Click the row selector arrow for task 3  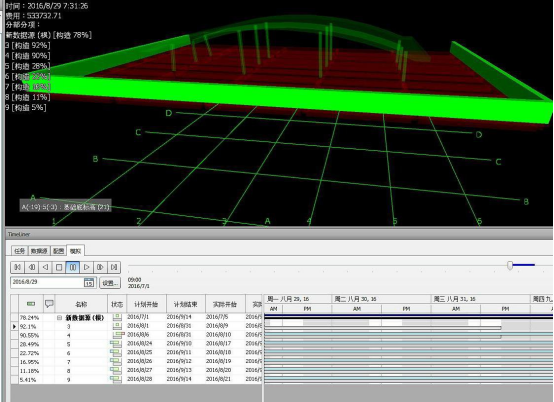tap(14, 326)
